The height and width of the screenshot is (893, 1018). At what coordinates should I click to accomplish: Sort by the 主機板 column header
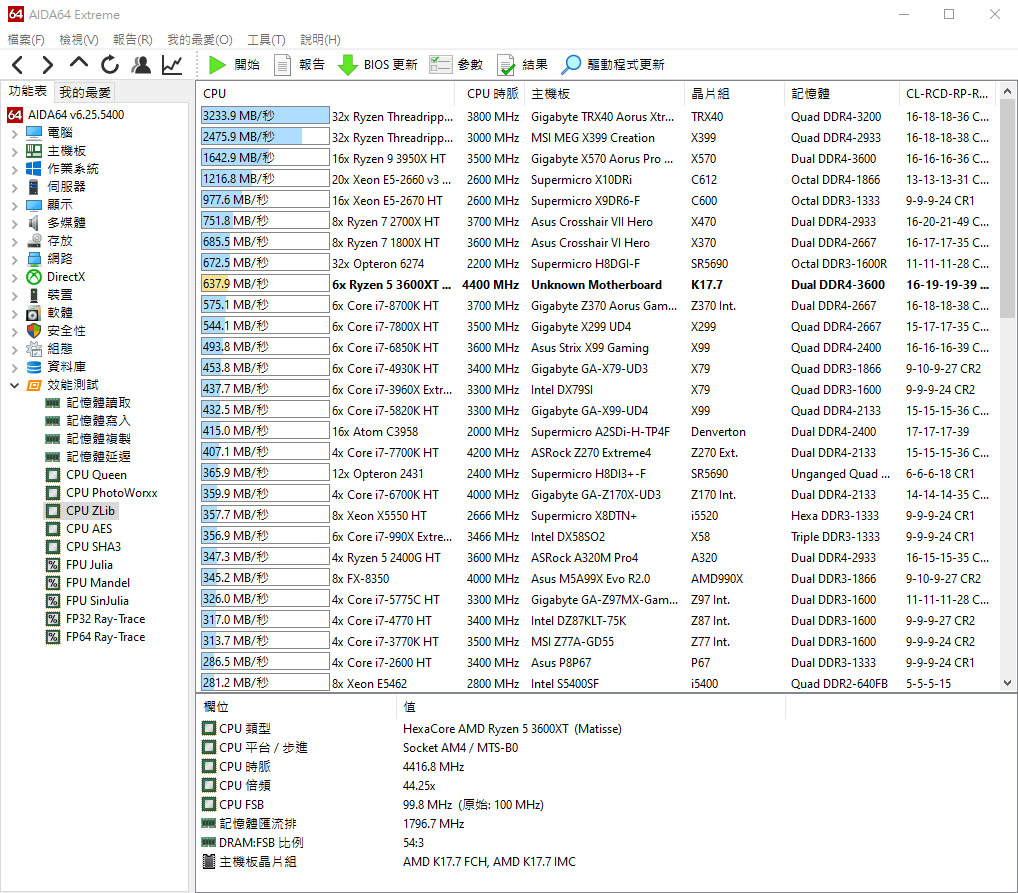pos(605,94)
